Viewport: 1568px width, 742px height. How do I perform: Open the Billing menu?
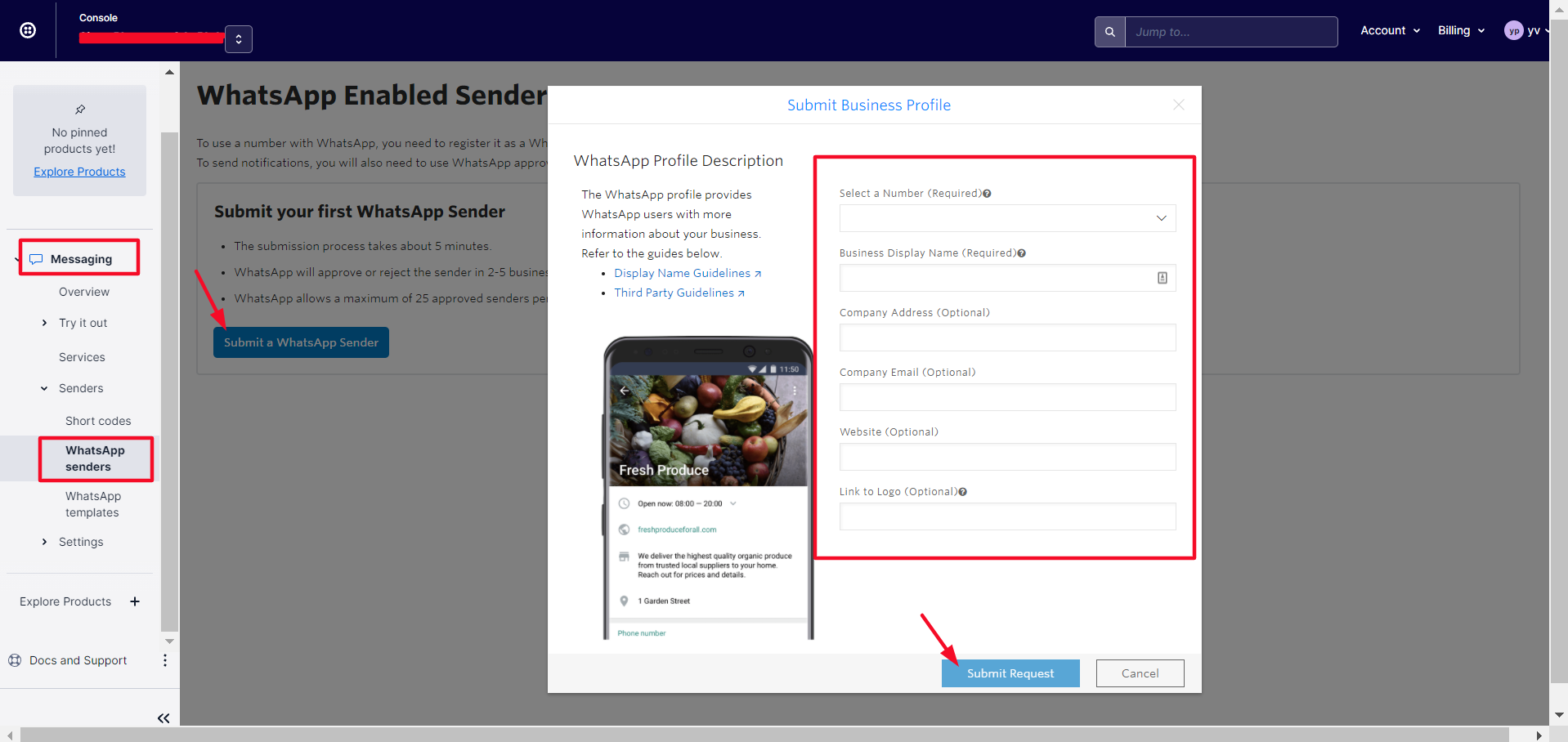coord(1461,30)
